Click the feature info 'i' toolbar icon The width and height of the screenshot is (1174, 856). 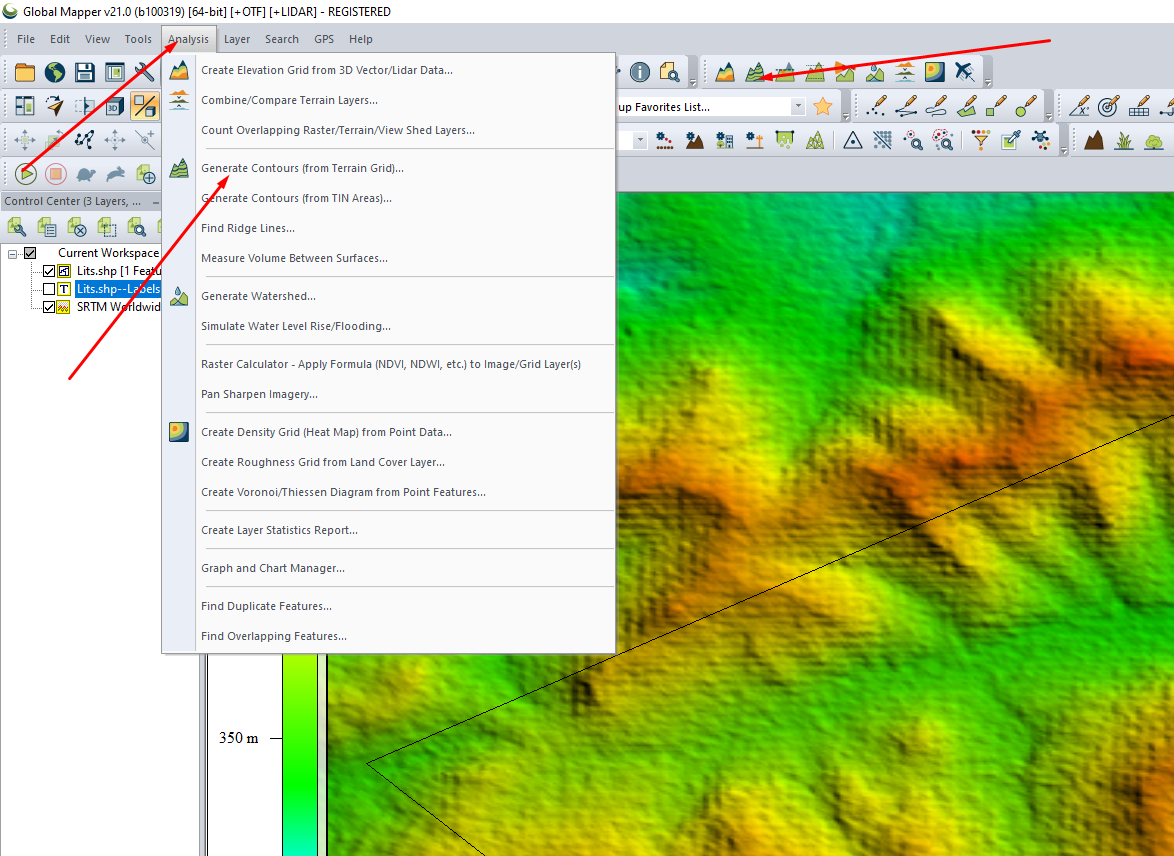639,72
